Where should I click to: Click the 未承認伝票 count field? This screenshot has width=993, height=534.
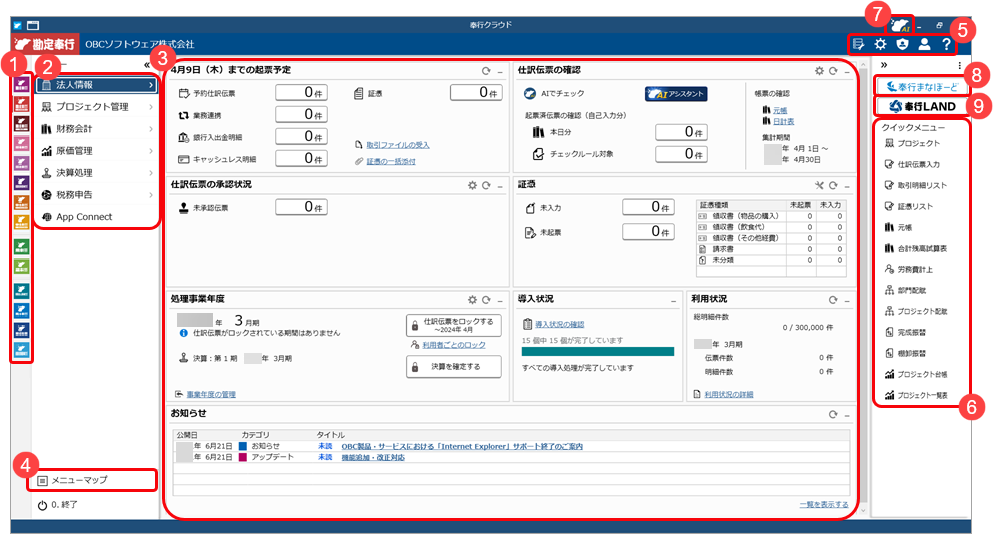301,207
